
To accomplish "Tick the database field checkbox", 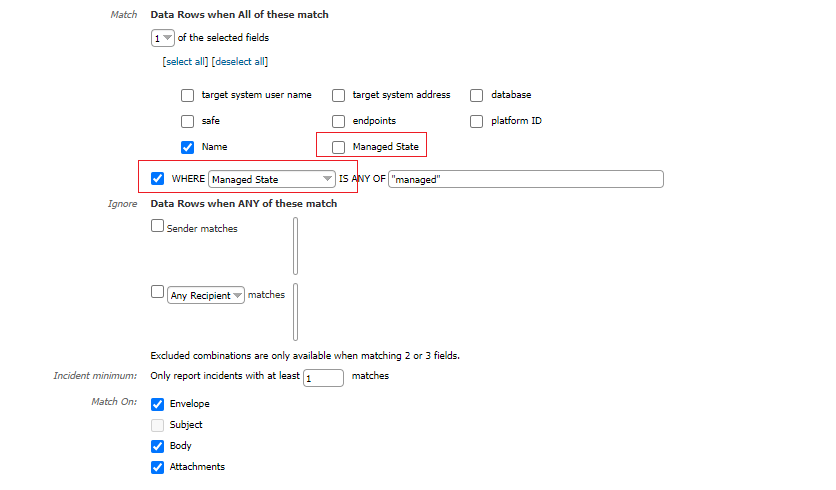I will [x=476, y=96].
